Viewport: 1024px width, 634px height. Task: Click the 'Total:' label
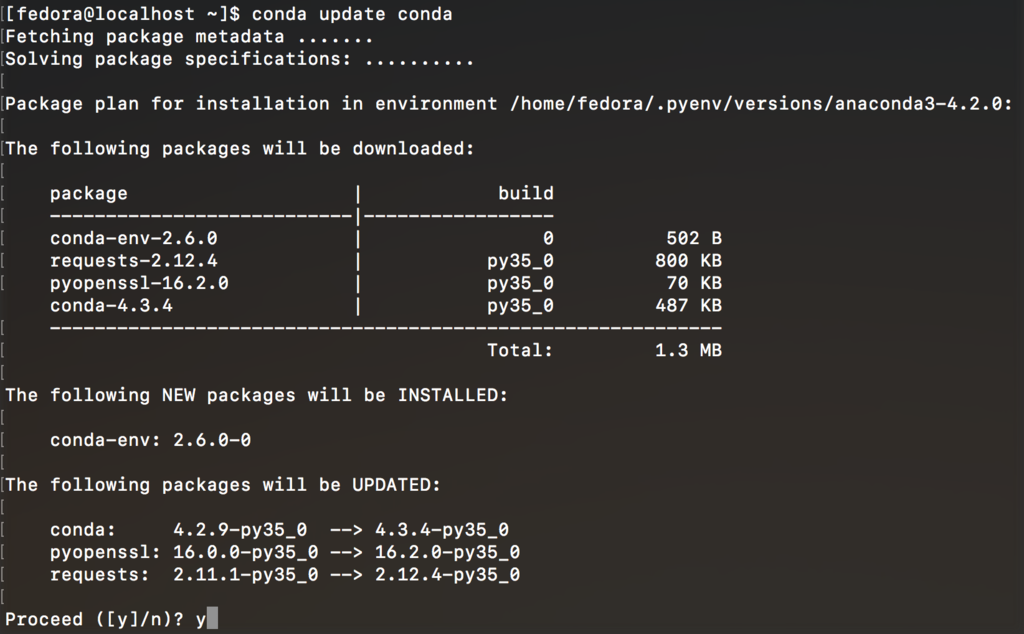[x=520, y=351]
